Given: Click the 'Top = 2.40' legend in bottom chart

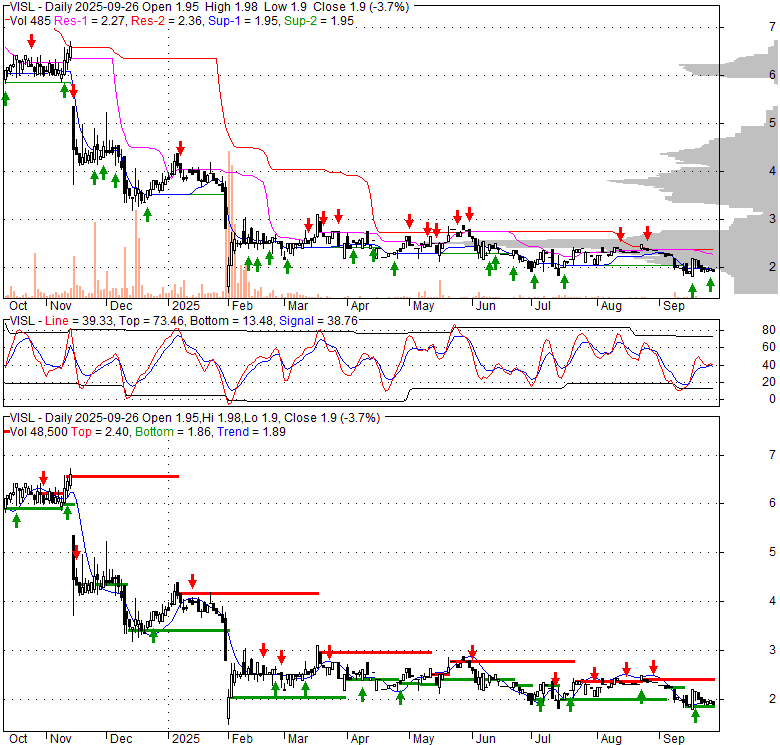Looking at the screenshot, I should click(100, 432).
